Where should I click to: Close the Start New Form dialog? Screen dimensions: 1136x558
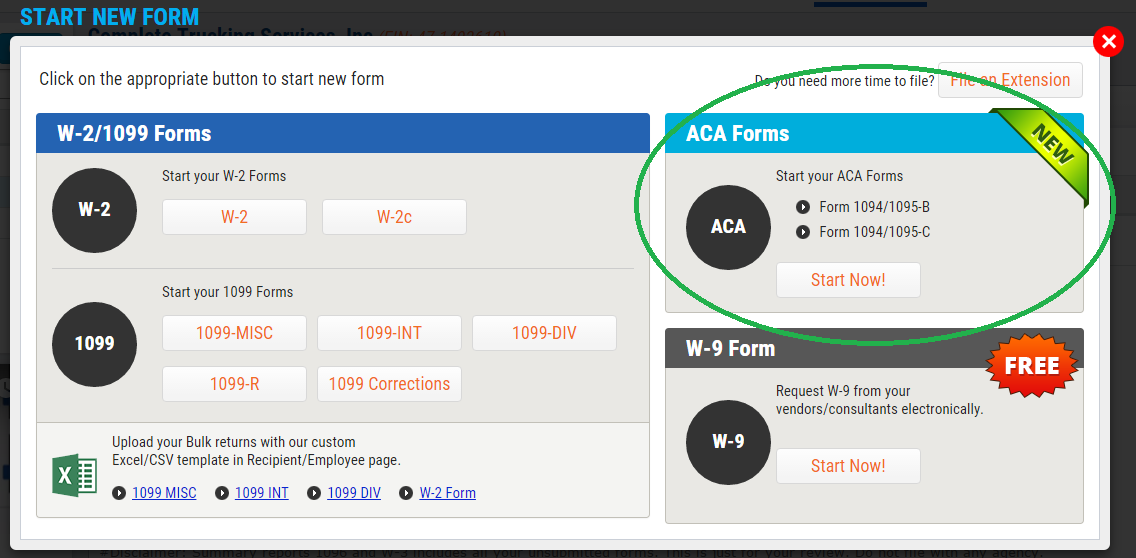click(x=1108, y=42)
